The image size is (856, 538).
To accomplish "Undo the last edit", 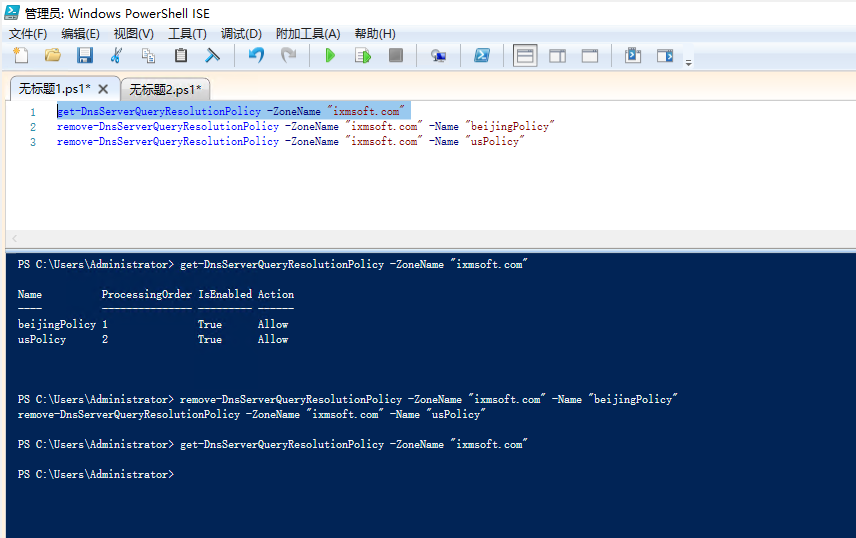I will click(x=256, y=56).
